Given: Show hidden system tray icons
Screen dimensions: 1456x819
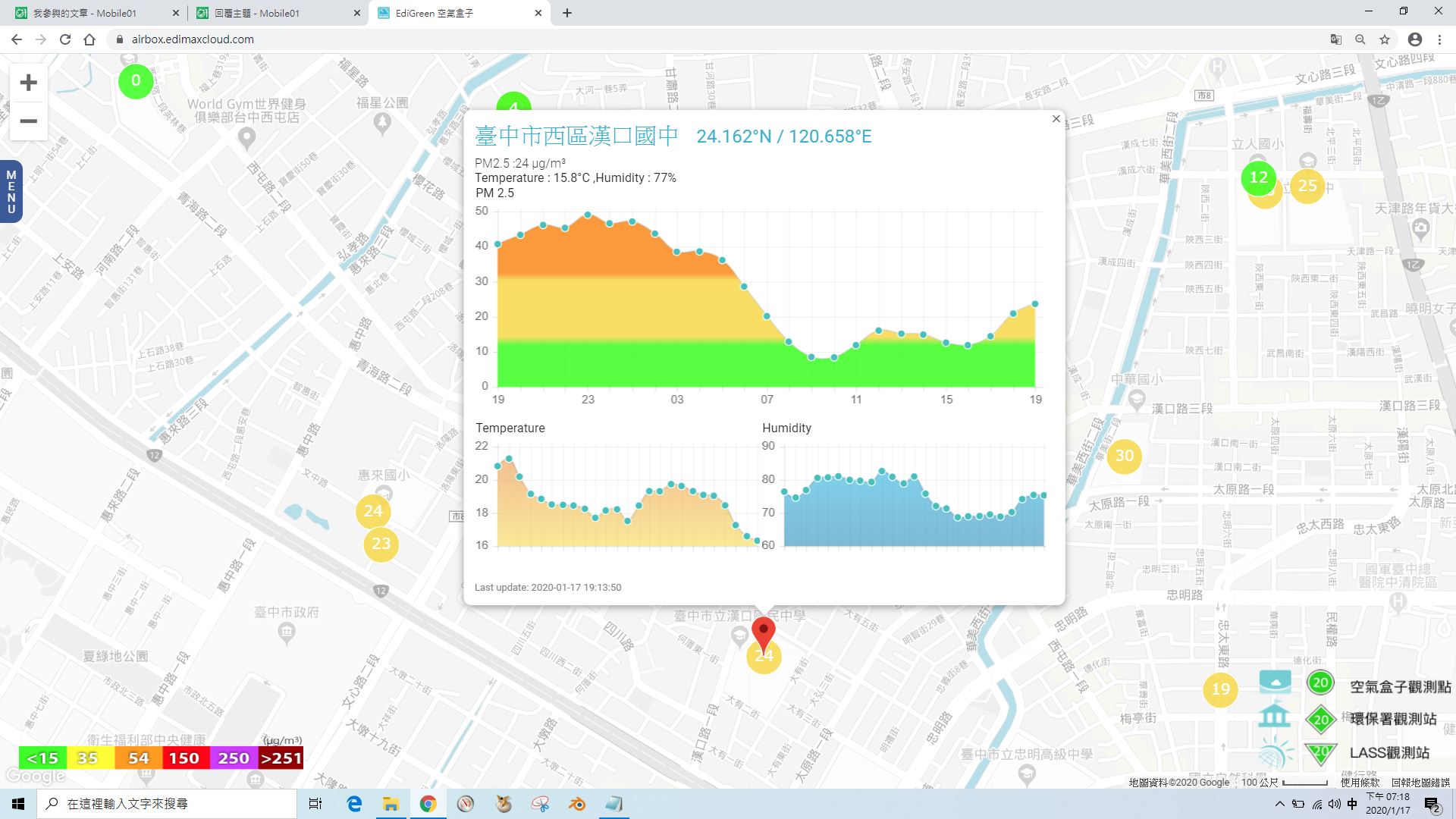Looking at the screenshot, I should tap(1280, 804).
